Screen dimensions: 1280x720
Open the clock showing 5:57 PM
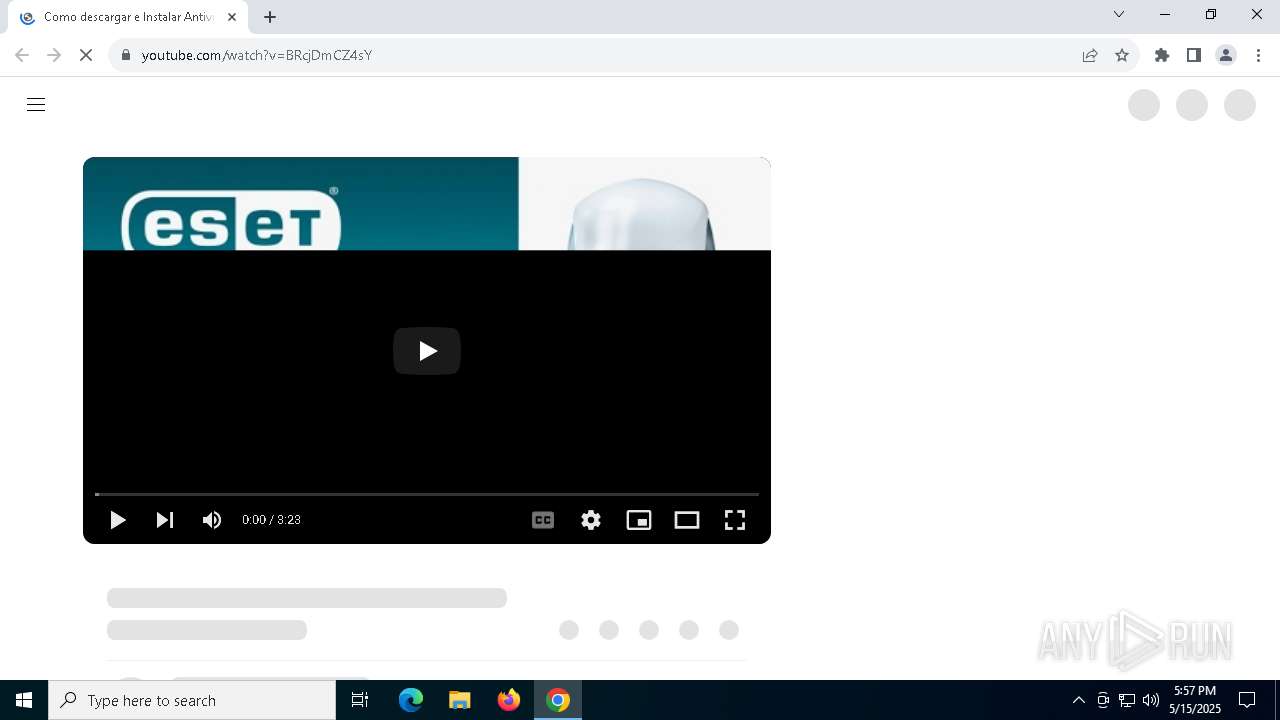click(x=1195, y=700)
